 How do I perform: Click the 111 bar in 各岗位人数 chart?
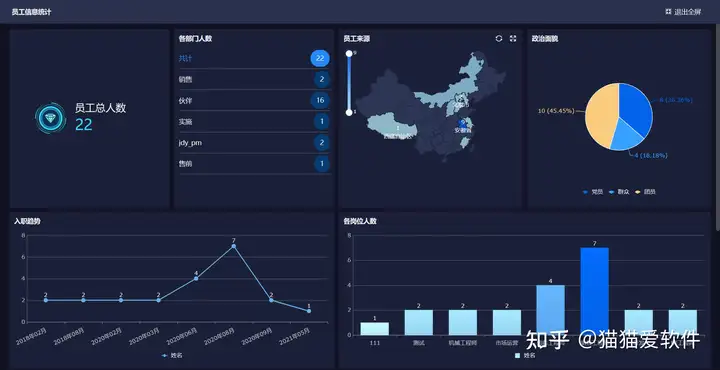coord(375,329)
